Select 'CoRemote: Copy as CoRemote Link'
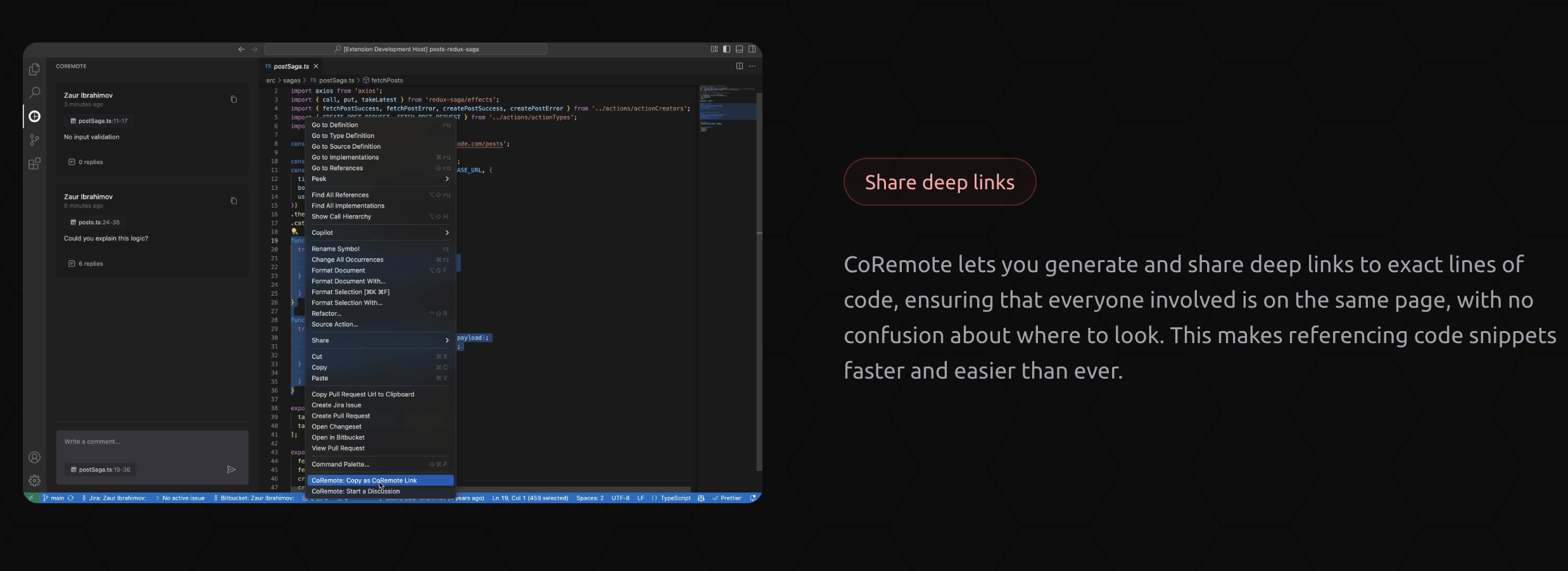Viewport: 1568px width, 571px height. 380,480
